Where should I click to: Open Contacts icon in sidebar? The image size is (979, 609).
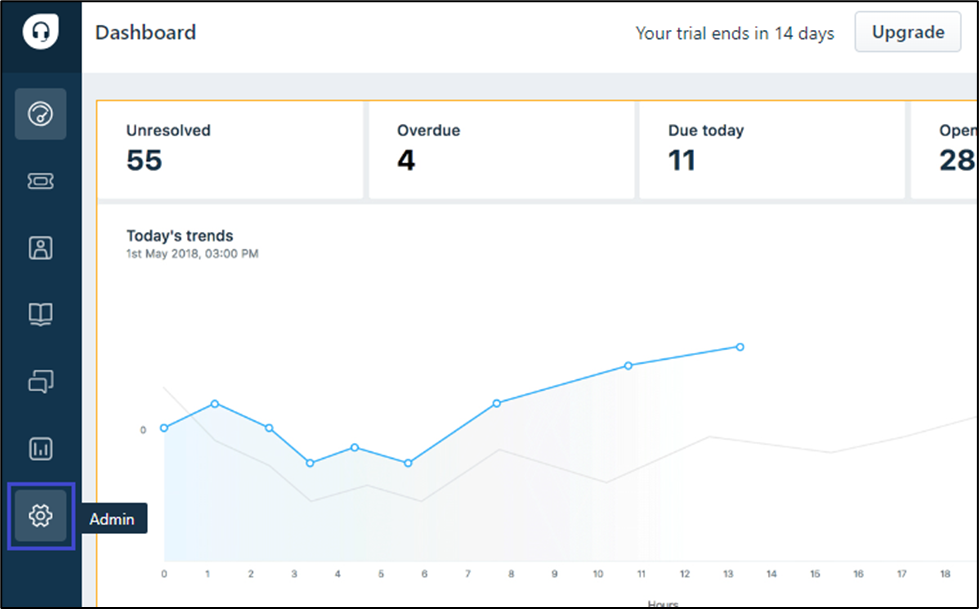pyautogui.click(x=41, y=248)
